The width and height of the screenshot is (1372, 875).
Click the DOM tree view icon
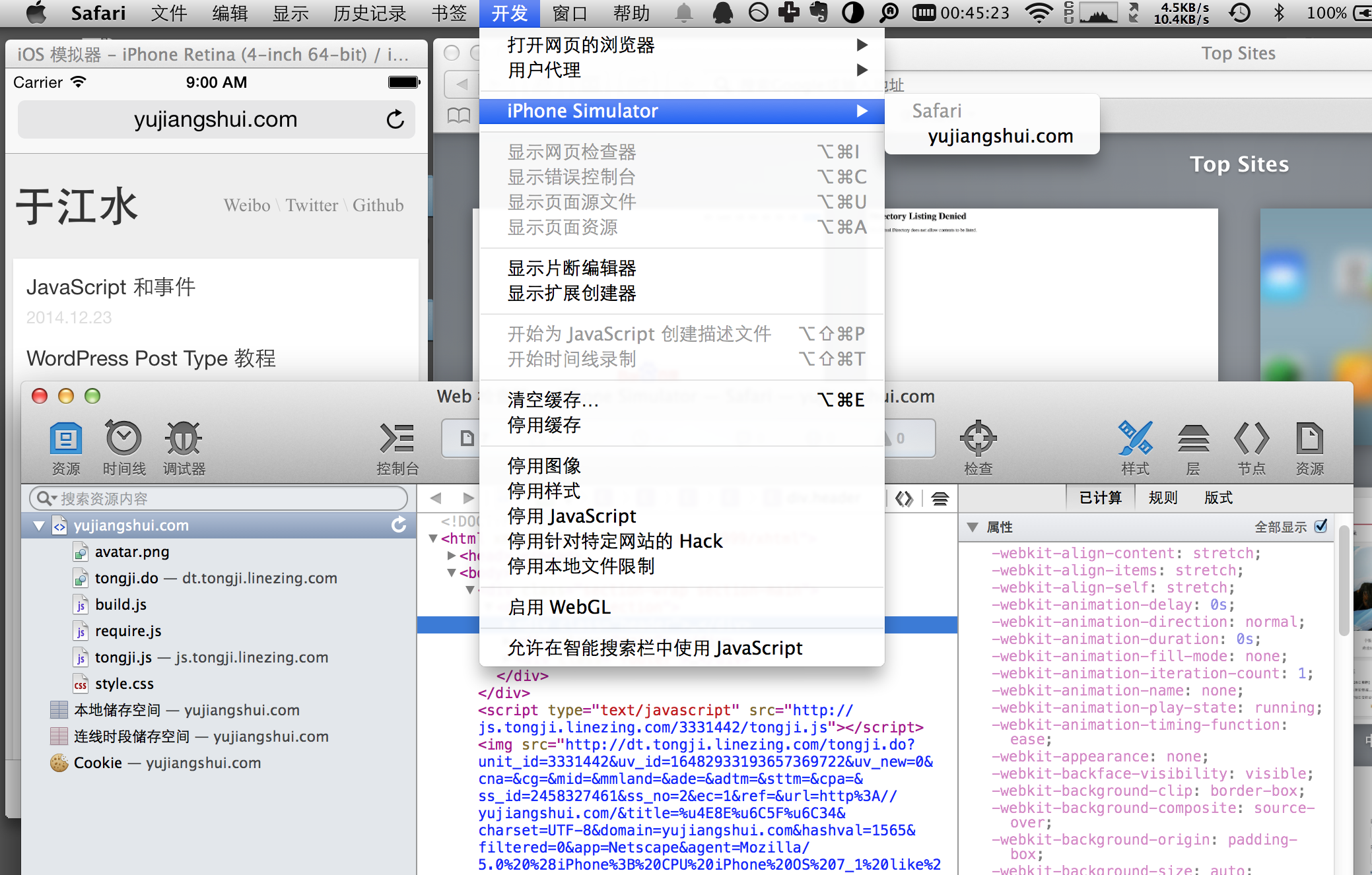(905, 499)
